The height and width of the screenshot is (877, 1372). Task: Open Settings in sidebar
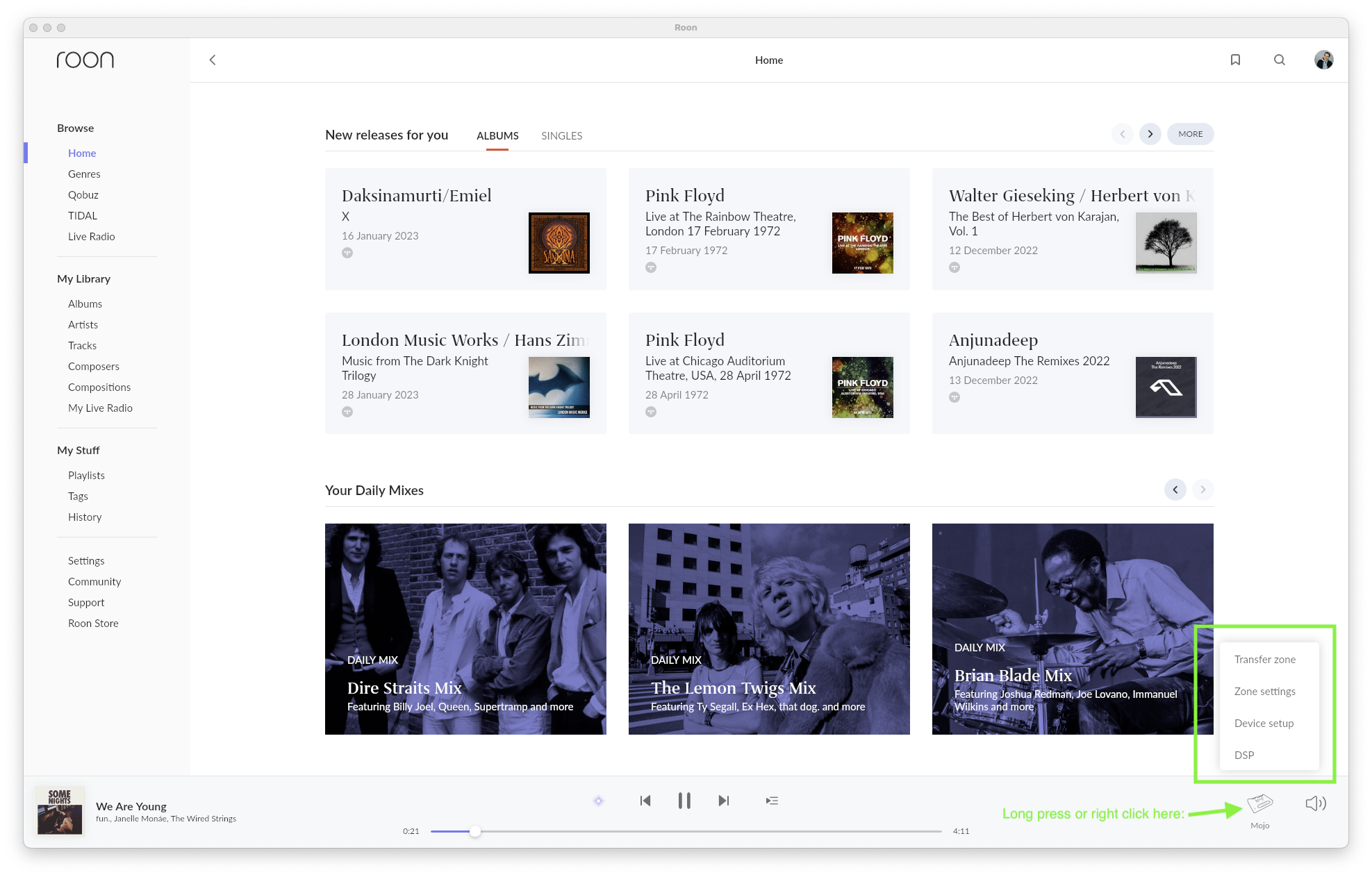coord(86,560)
